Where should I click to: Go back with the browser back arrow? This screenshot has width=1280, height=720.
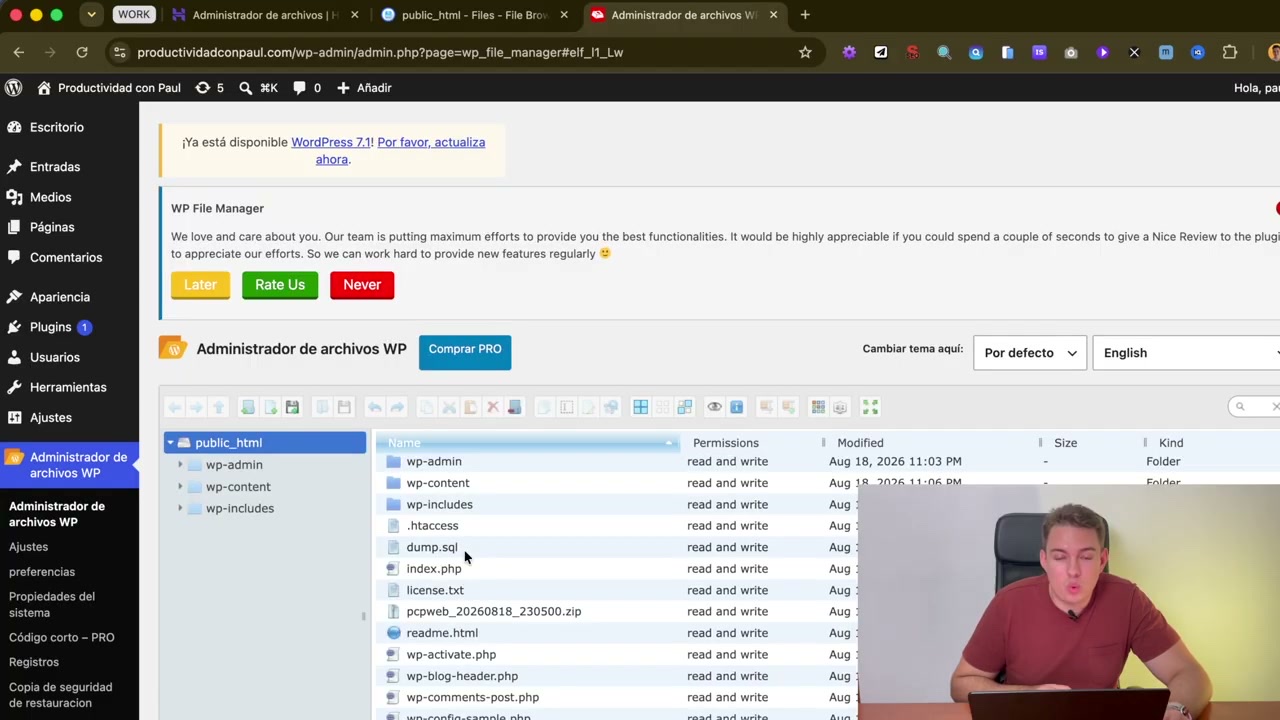pos(19,52)
